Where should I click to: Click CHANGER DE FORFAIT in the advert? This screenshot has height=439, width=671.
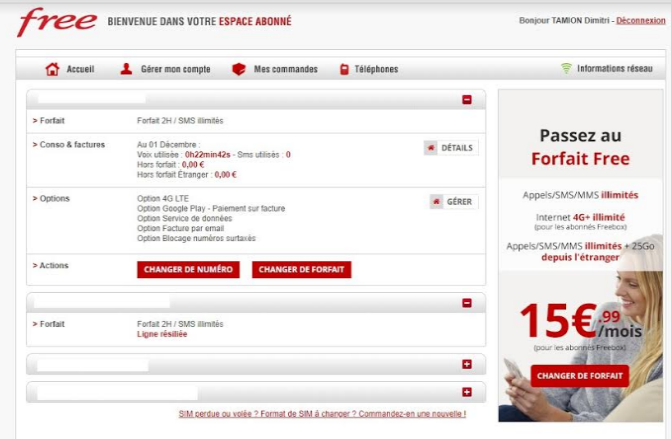(x=580, y=376)
